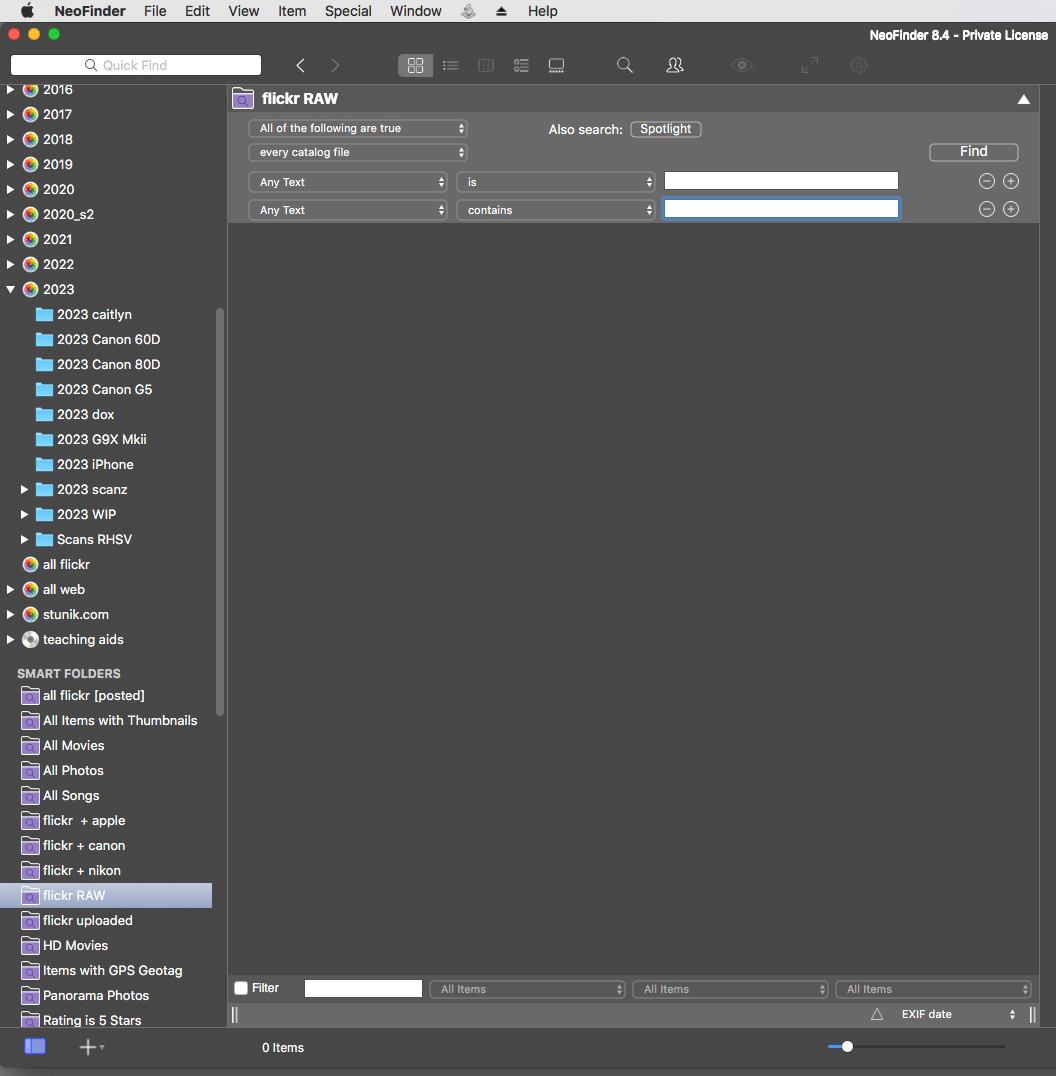The image size is (1056, 1076).
Task: Collapse the search editor with white triangle
Action: pyautogui.click(x=1023, y=100)
